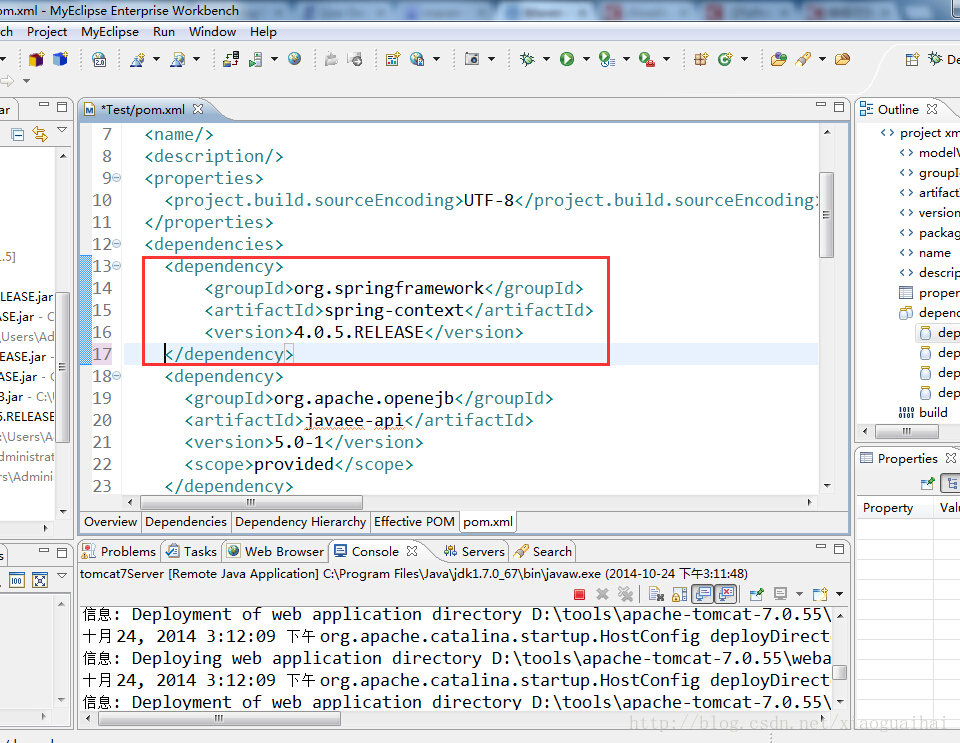This screenshot has height=743, width=960.
Task: Click the Console horizontal scrollbar thumb
Action: [219, 719]
